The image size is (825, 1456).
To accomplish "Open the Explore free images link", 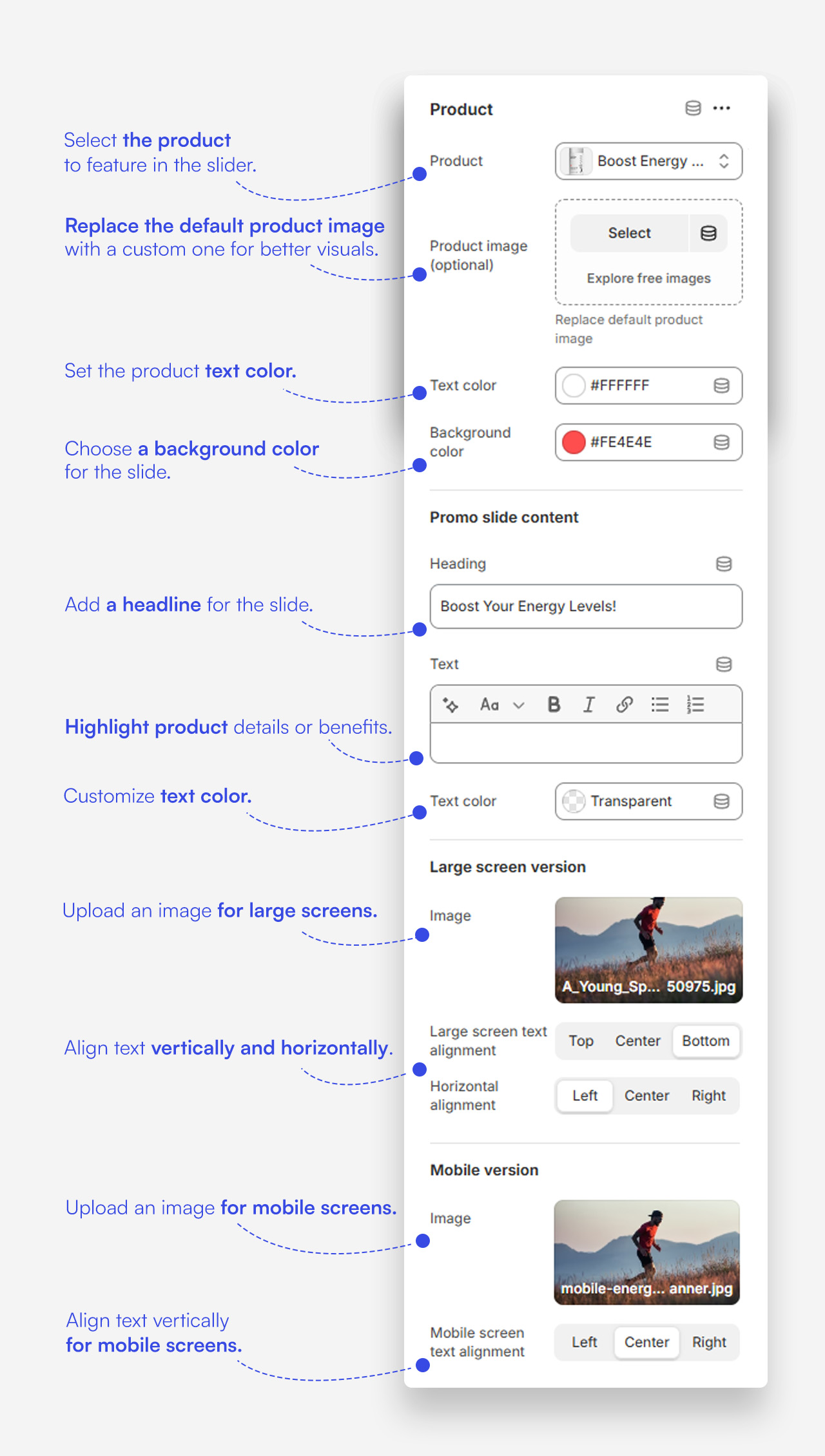I will 648,278.
